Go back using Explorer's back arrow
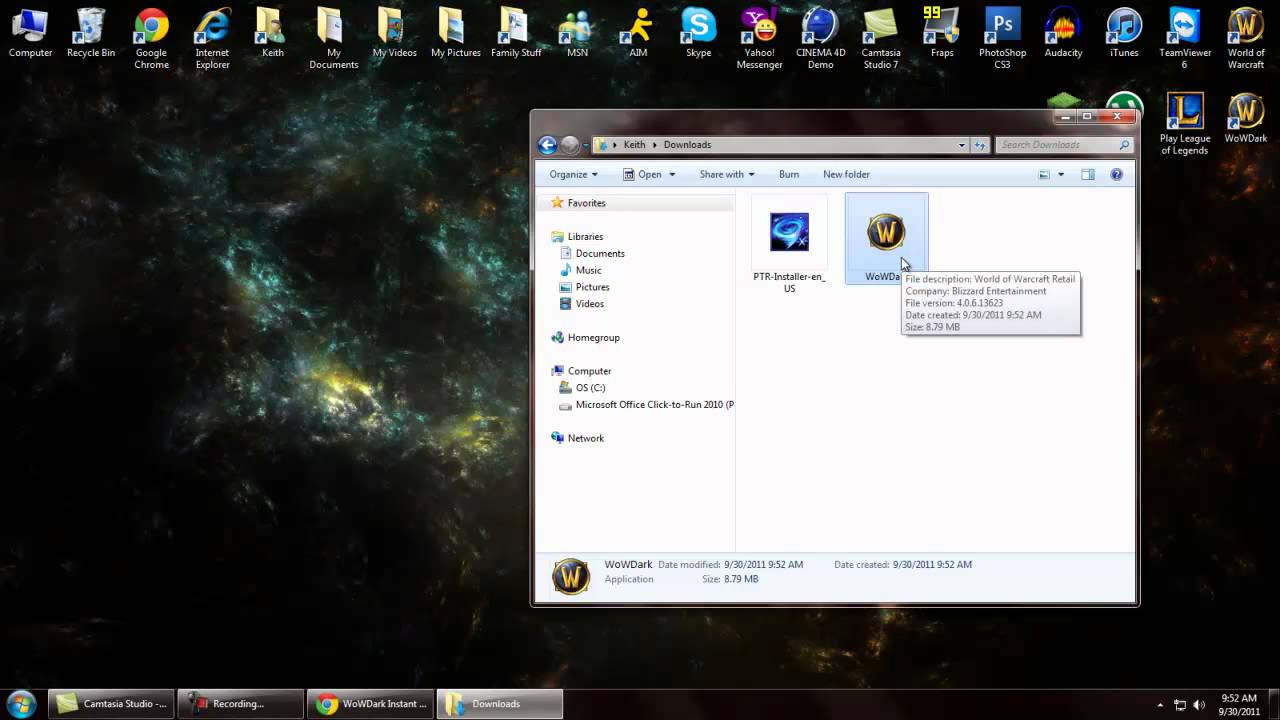This screenshot has width=1280, height=720. click(x=547, y=145)
